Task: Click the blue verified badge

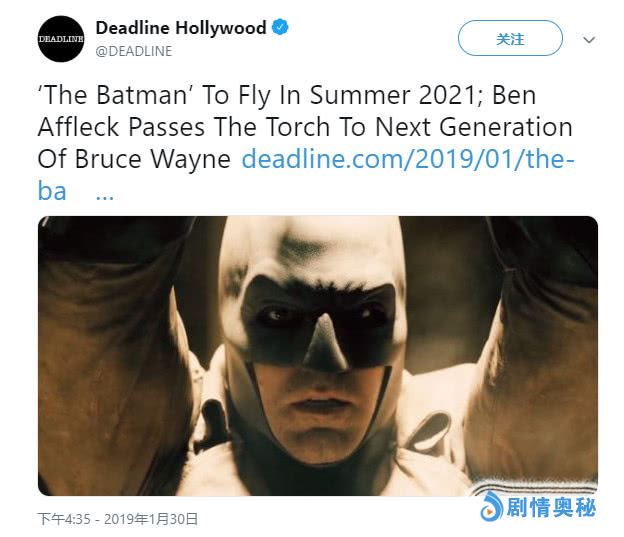Action: (281, 28)
